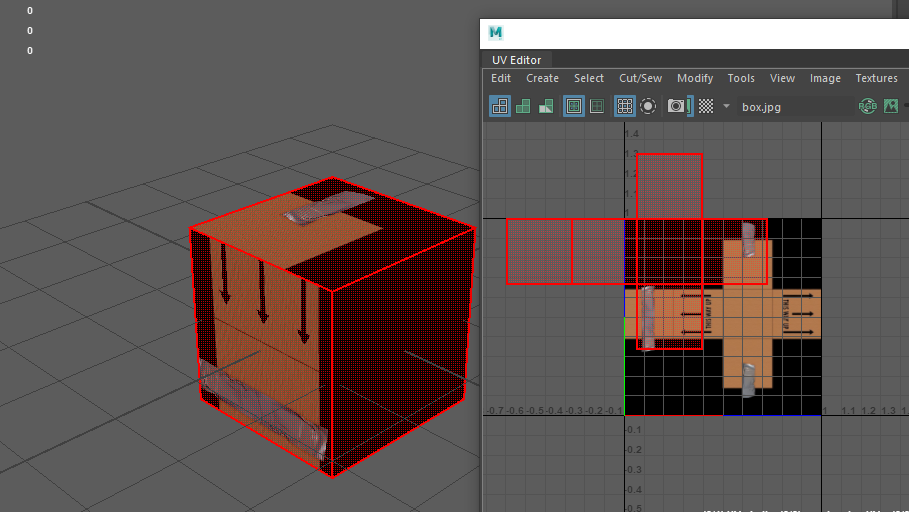
Task: Click the RGB channels display icon
Action: (x=867, y=106)
